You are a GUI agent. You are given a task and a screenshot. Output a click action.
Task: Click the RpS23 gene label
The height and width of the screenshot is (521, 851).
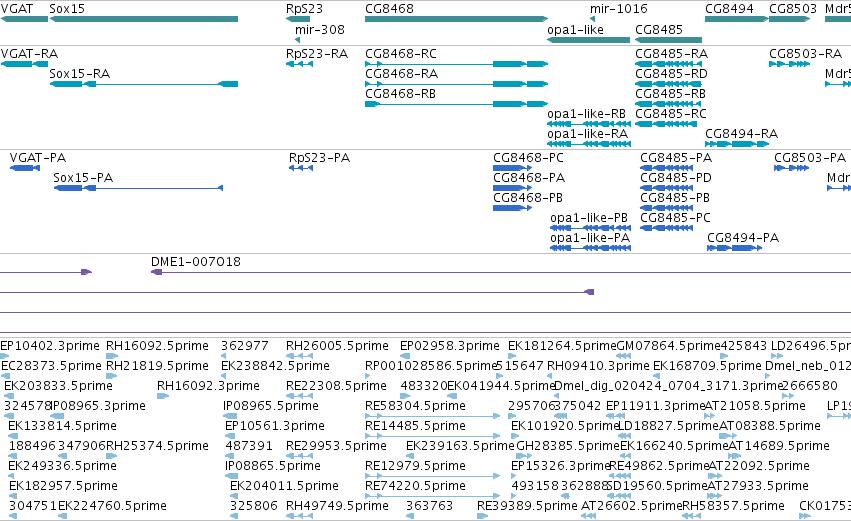304,9
